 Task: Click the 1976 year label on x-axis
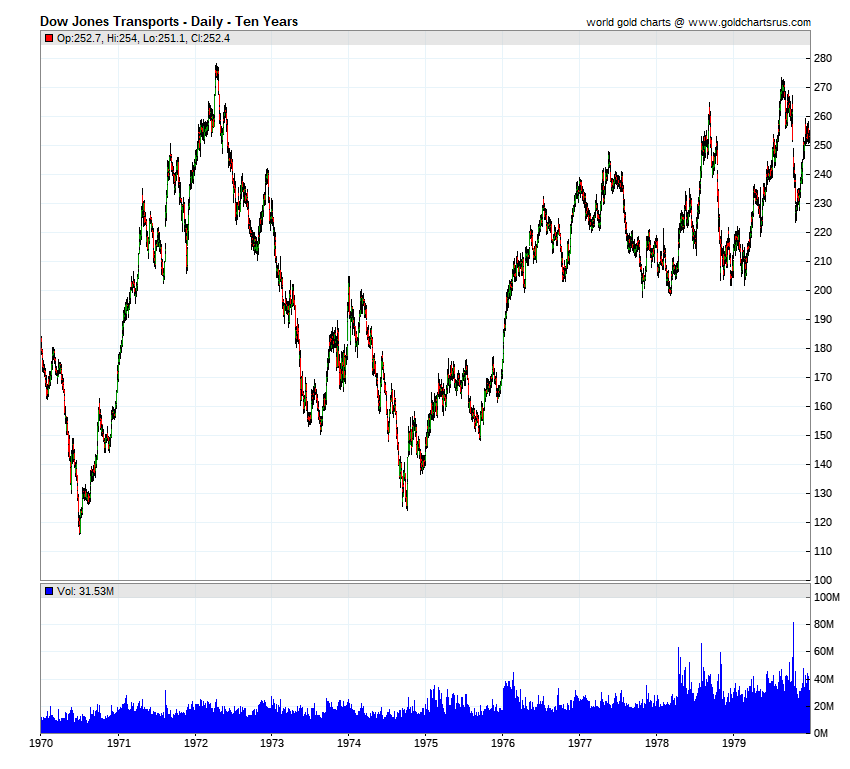tap(503, 743)
